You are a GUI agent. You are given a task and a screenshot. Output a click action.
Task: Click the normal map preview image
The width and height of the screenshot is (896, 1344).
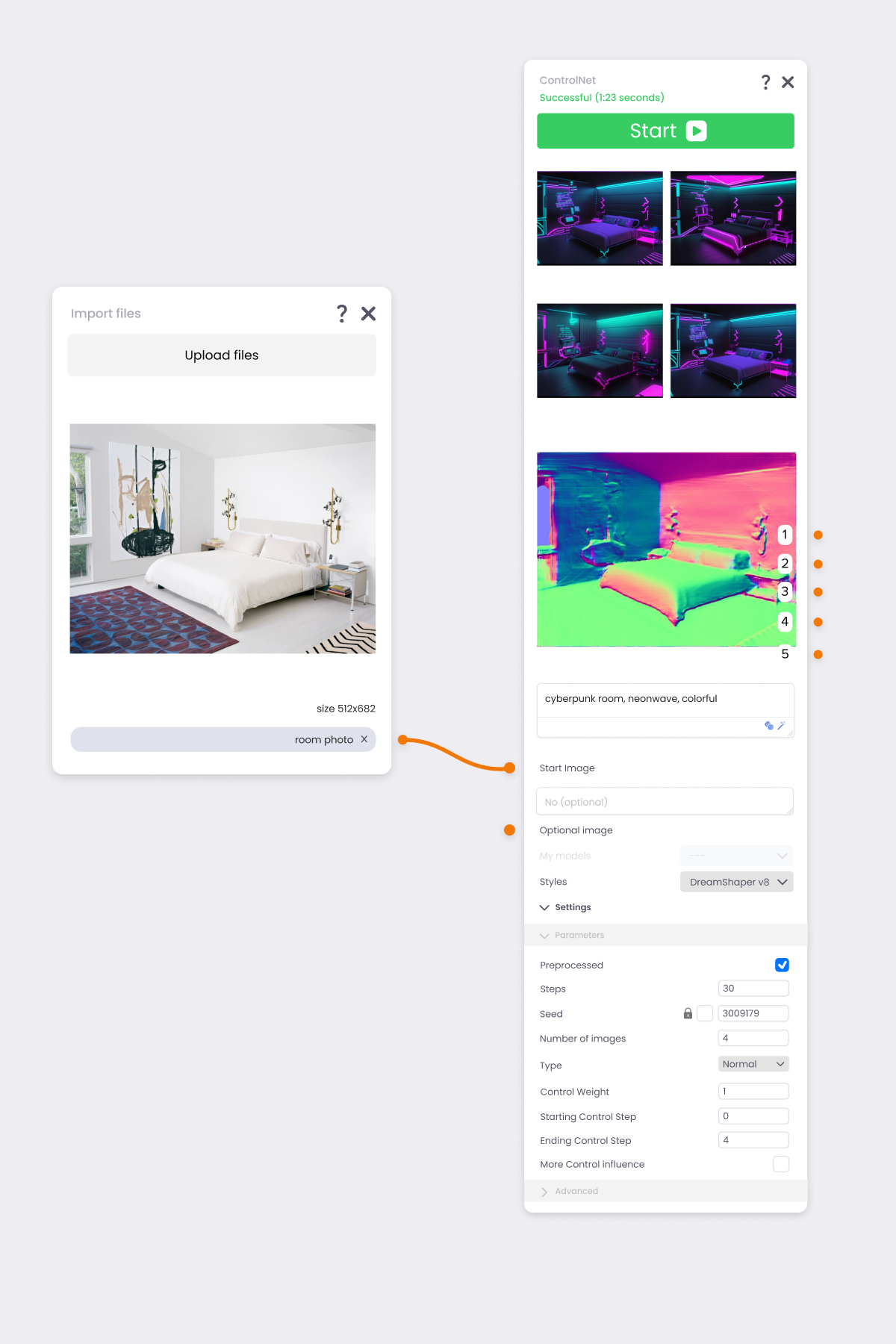point(666,549)
